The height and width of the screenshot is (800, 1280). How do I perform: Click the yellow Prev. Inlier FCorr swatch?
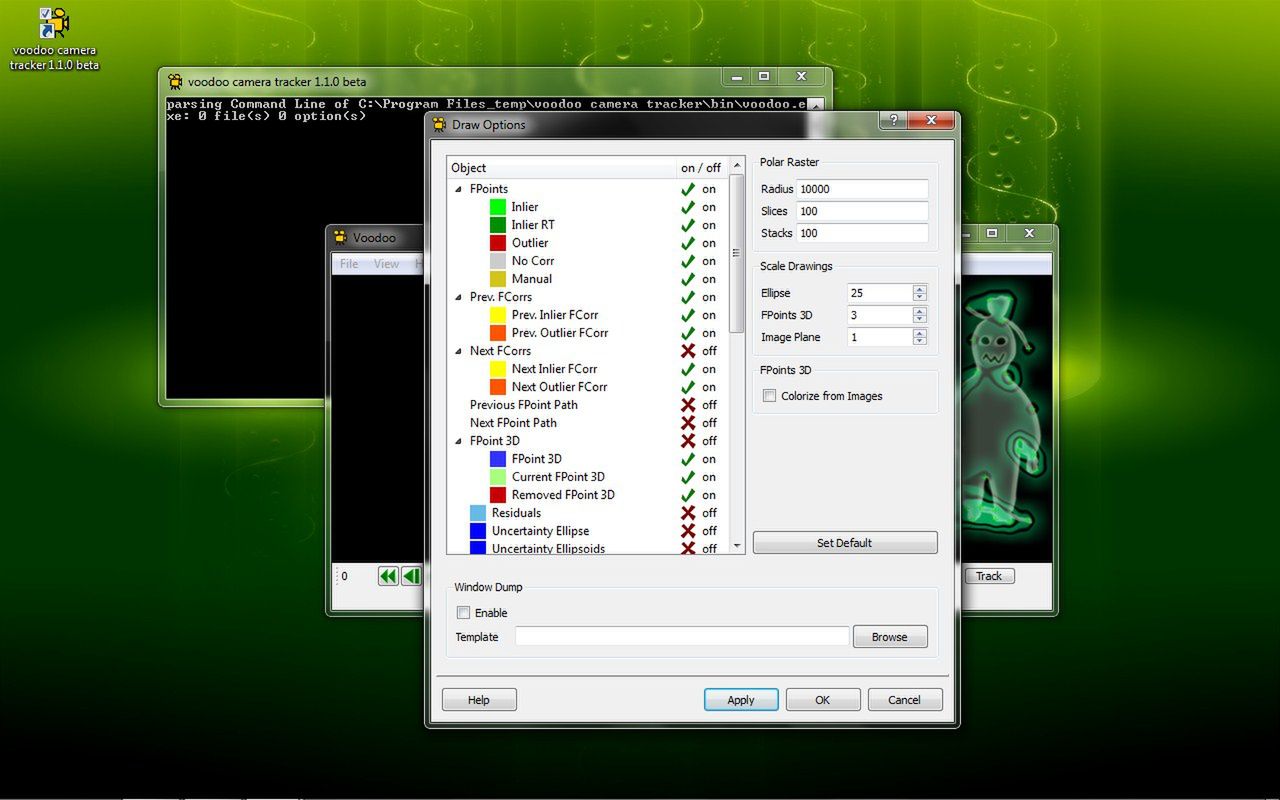(498, 315)
